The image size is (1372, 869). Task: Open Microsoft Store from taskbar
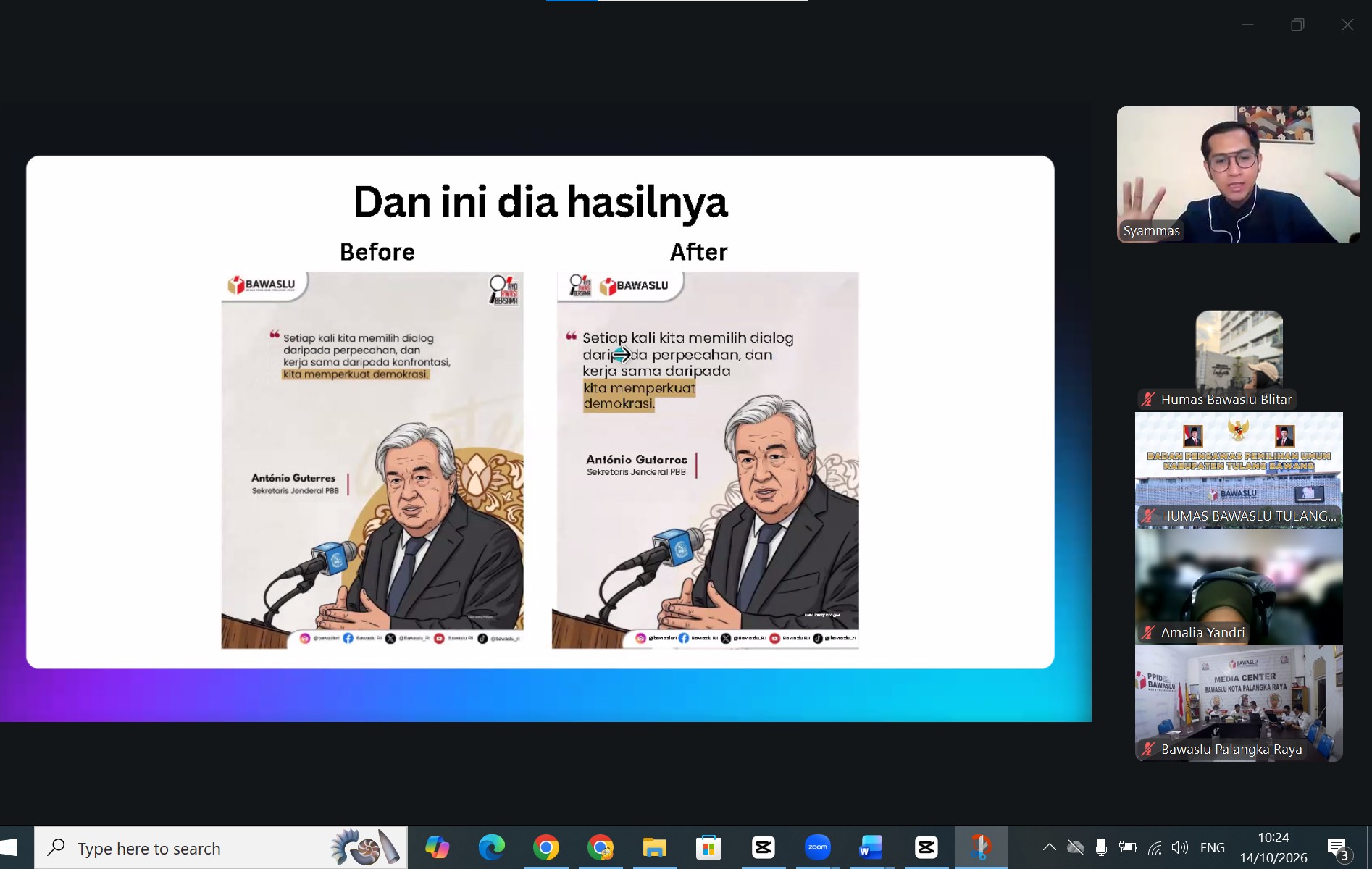pos(708,847)
